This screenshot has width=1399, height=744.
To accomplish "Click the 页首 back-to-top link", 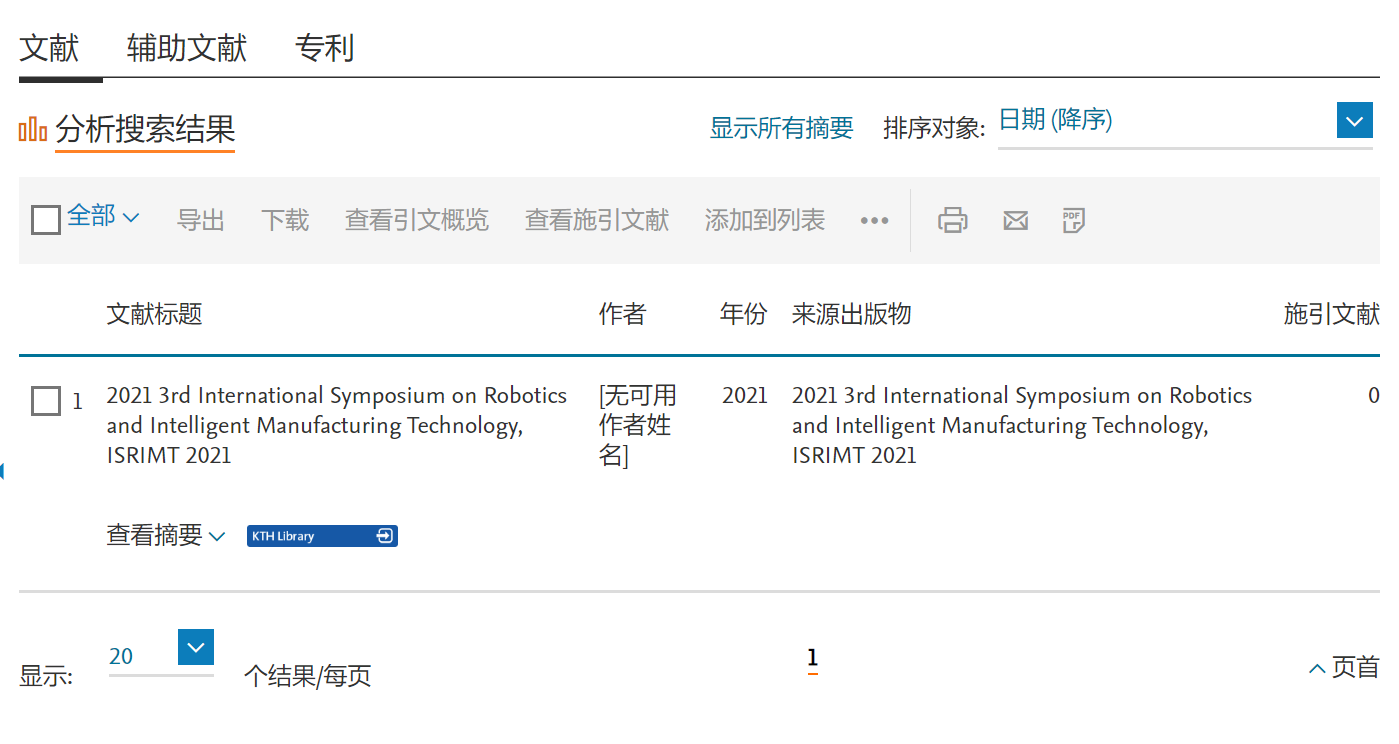I will [x=1344, y=667].
